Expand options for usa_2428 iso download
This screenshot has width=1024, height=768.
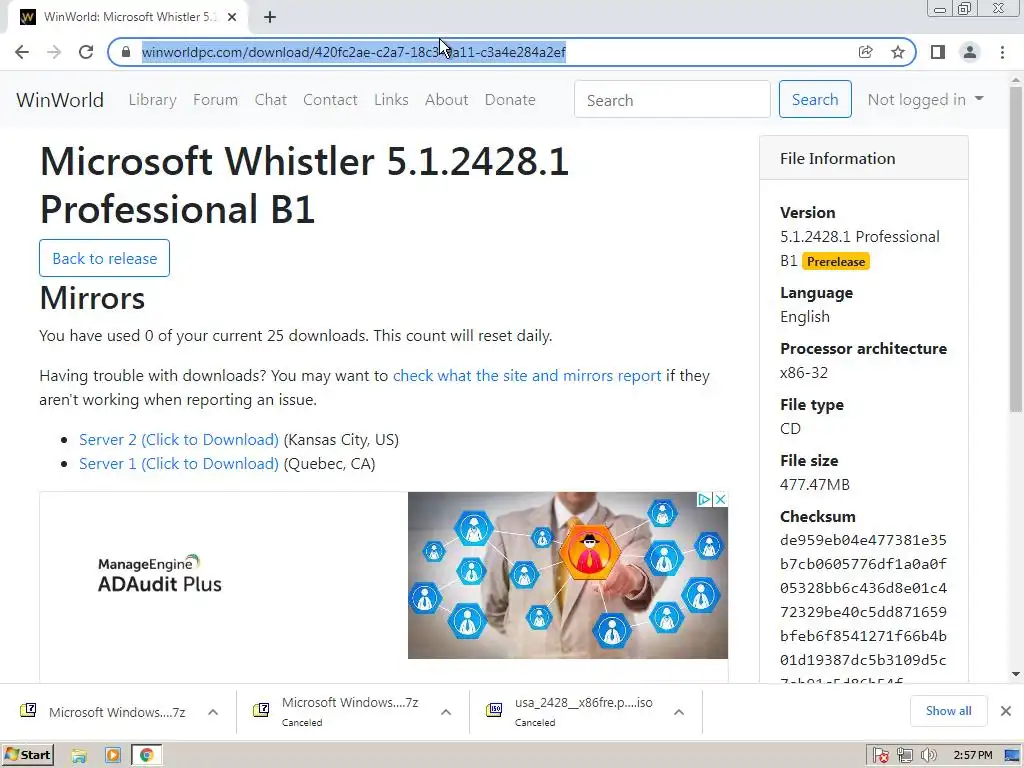(679, 712)
